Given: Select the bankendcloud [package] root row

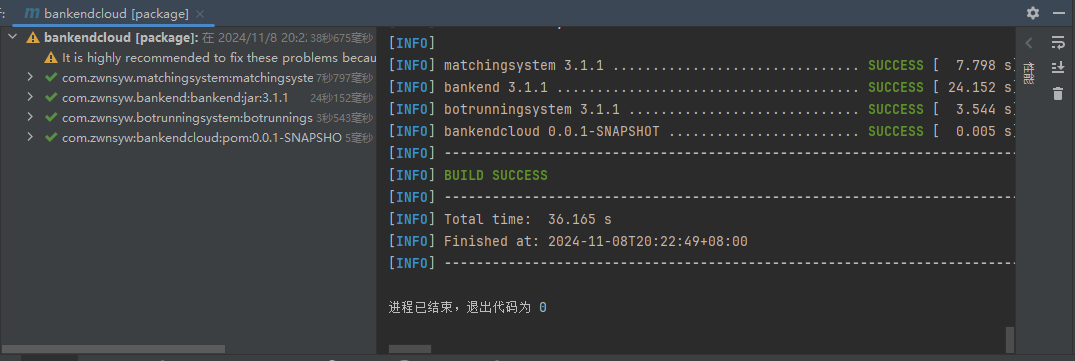Looking at the screenshot, I should pyautogui.click(x=189, y=38).
